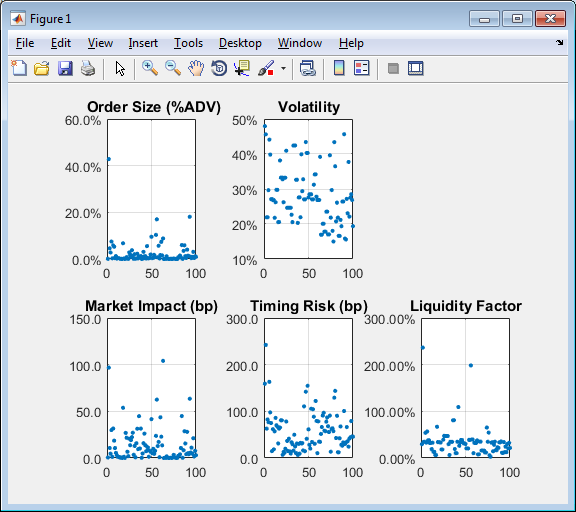Hide plot tools with gray icon
576x512 pixels.
tap(393, 68)
